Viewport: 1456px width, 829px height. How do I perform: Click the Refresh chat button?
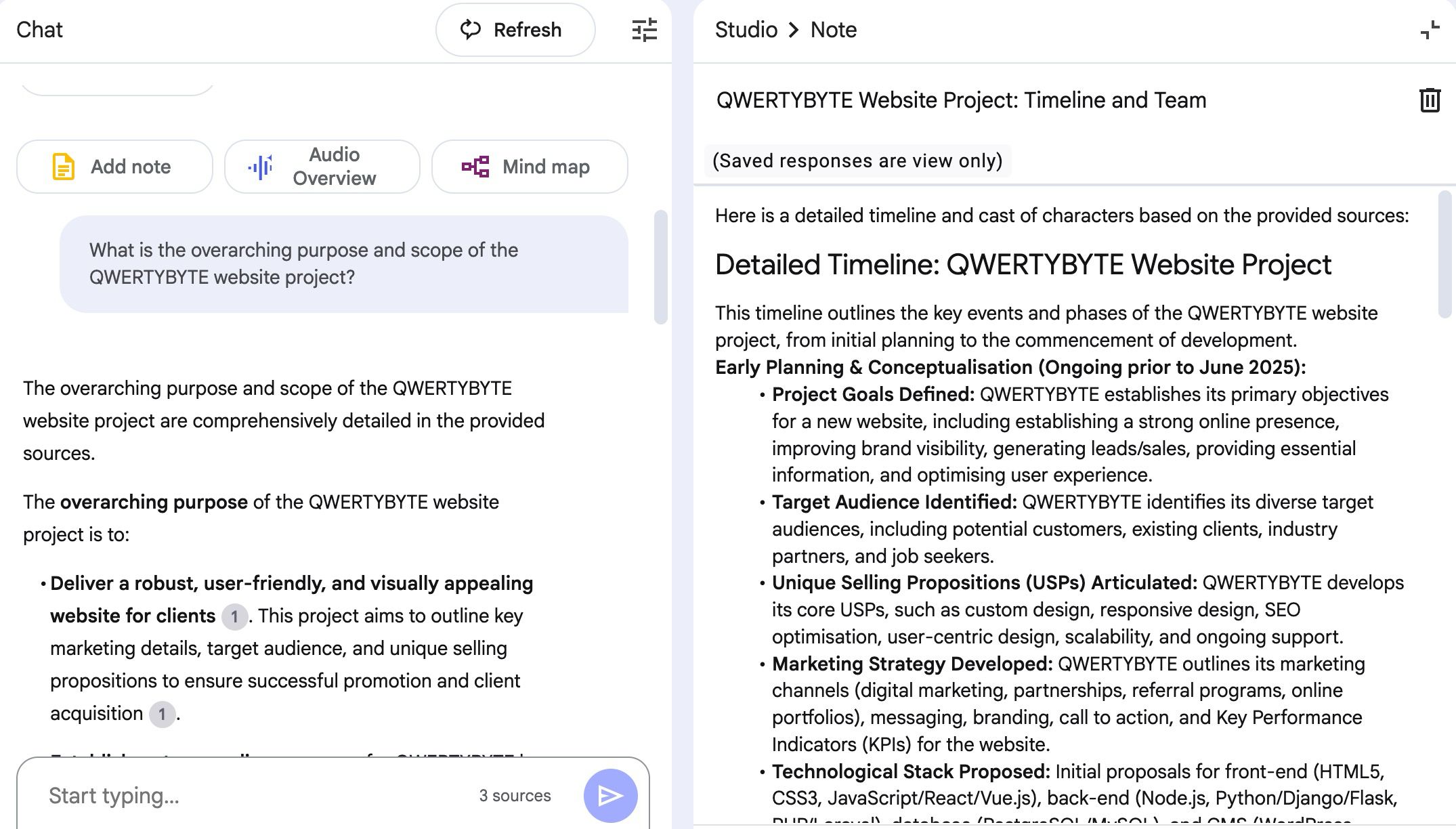pyautogui.click(x=515, y=30)
